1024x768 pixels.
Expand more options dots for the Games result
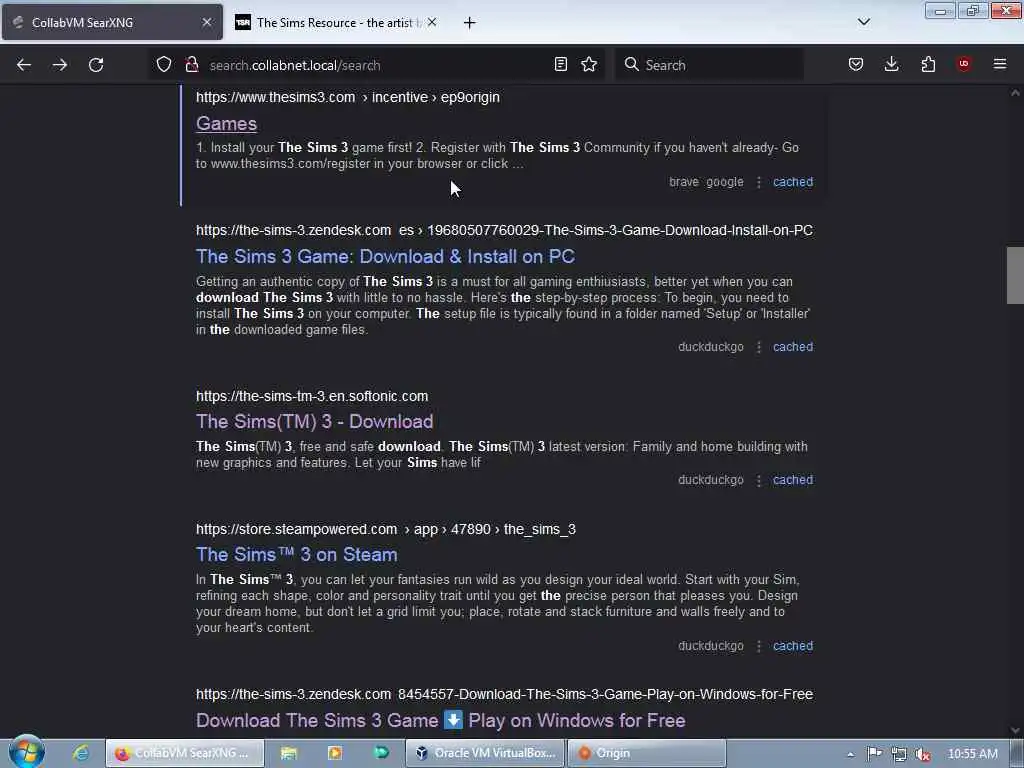click(x=758, y=182)
